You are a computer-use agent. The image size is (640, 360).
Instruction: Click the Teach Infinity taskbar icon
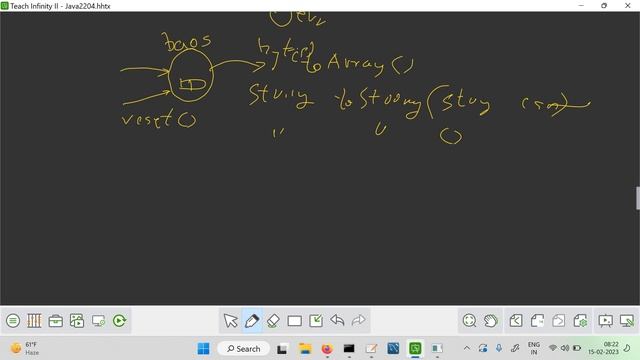point(415,349)
